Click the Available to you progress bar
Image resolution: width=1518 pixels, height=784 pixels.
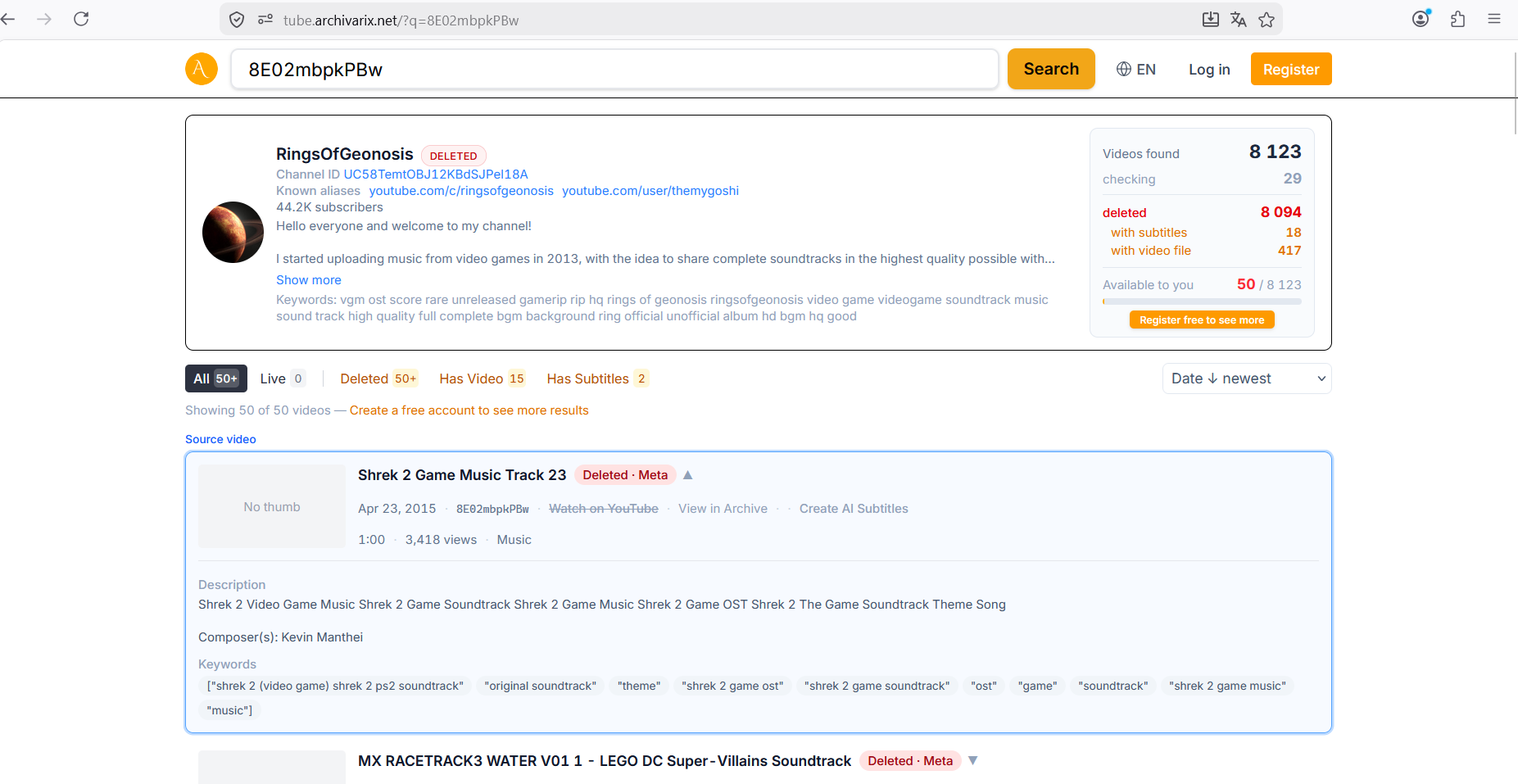(x=1202, y=301)
